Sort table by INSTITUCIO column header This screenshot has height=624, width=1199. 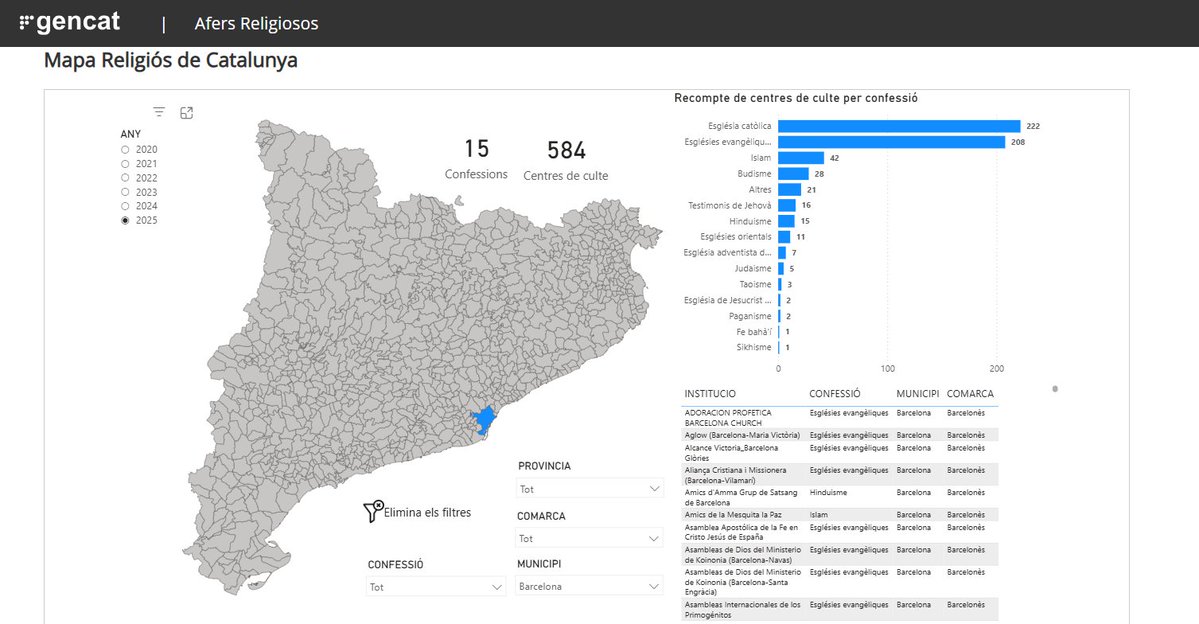coord(710,394)
